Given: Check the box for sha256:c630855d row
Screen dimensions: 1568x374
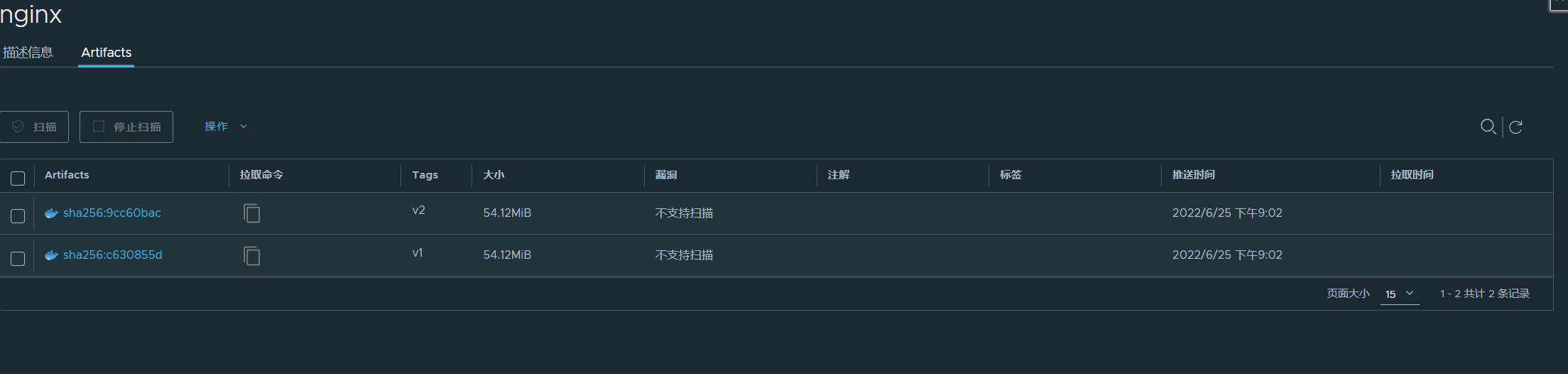Looking at the screenshot, I should pyautogui.click(x=18, y=259).
